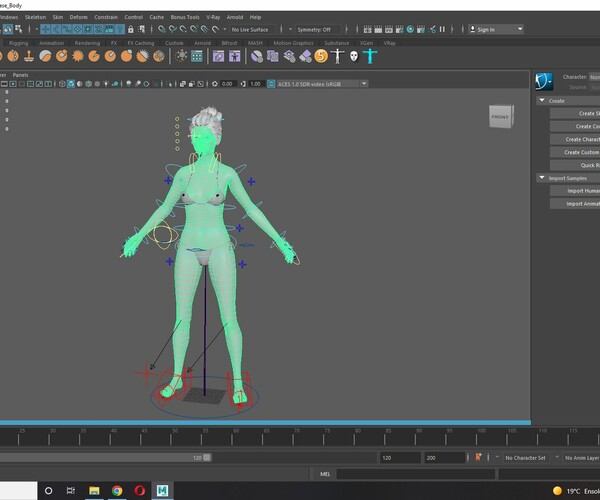
Task: Open the Character dropdown in HumanIK panel
Action: [x=594, y=77]
